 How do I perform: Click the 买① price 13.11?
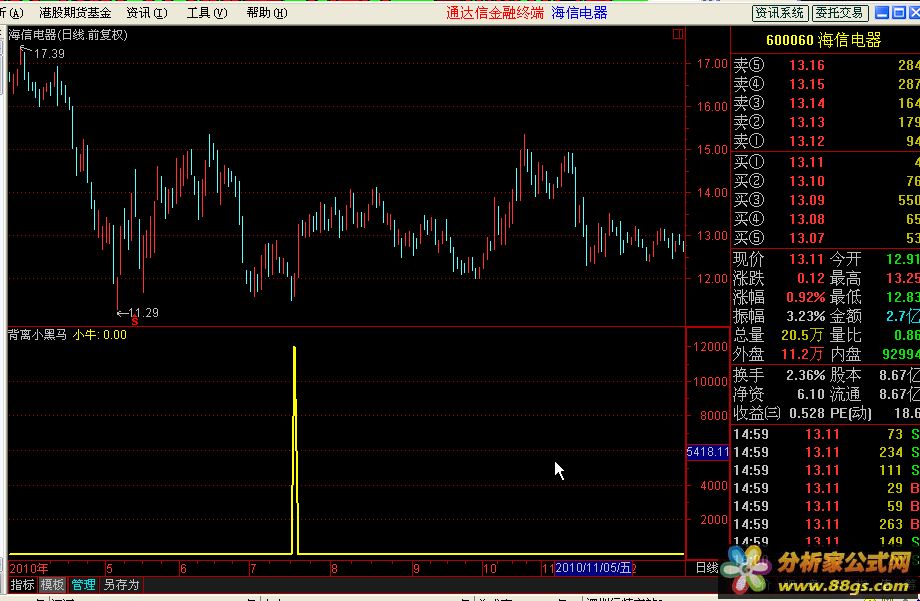coord(807,162)
